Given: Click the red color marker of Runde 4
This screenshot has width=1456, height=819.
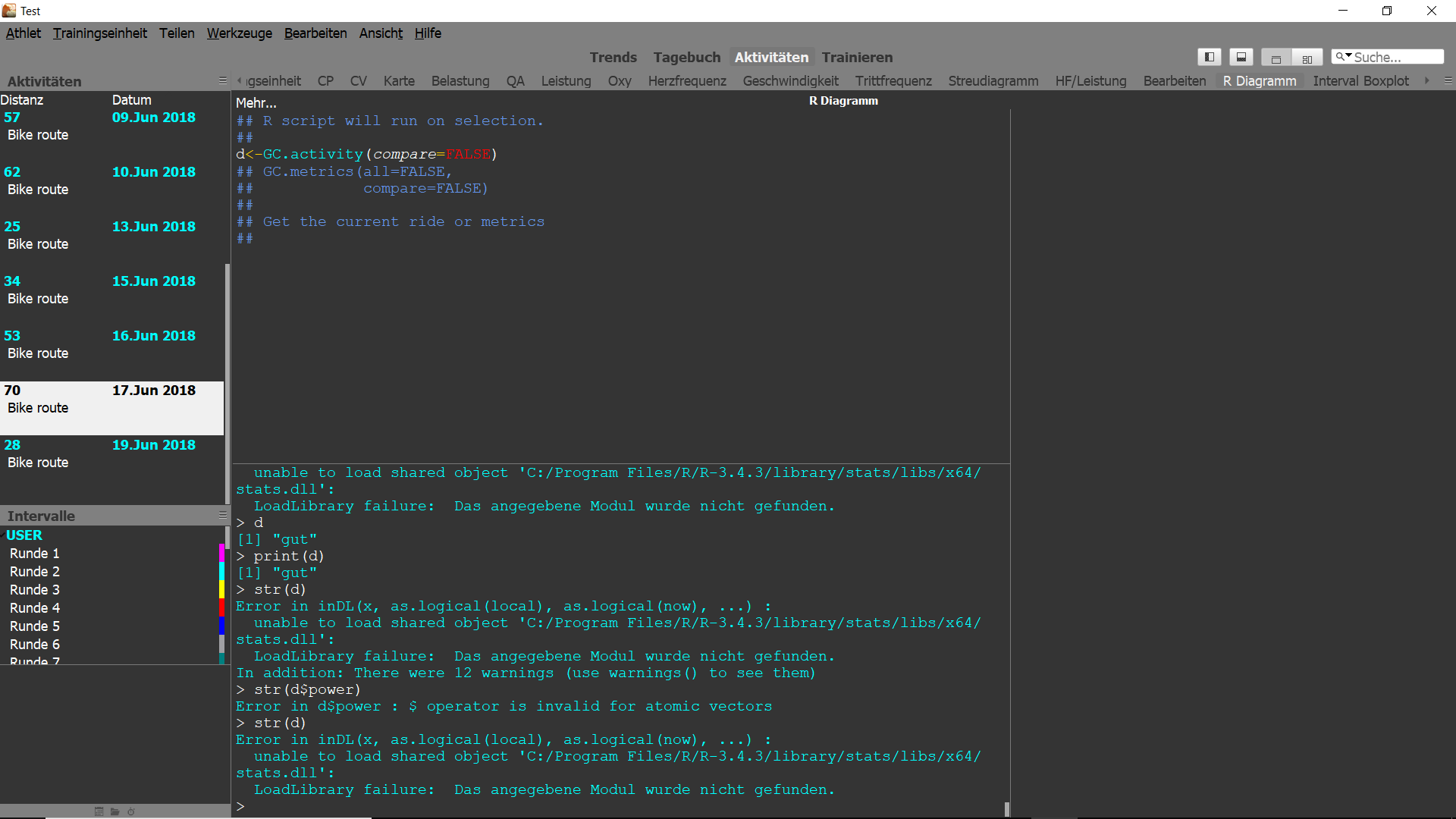Looking at the screenshot, I should (x=221, y=607).
